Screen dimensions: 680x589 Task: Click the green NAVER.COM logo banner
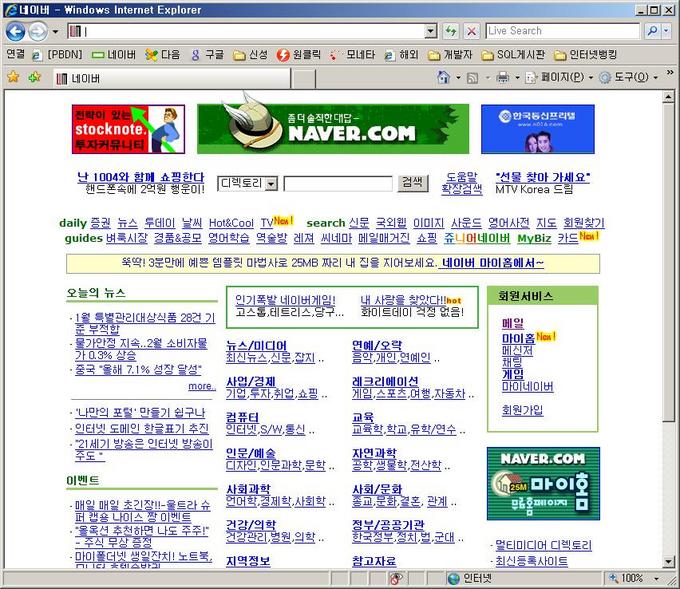coord(333,128)
